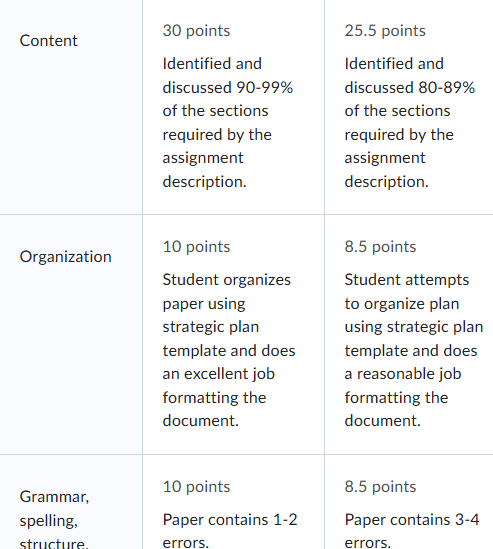
Task: Click 'Student attempts to organize plan' text
Action: click(x=407, y=292)
